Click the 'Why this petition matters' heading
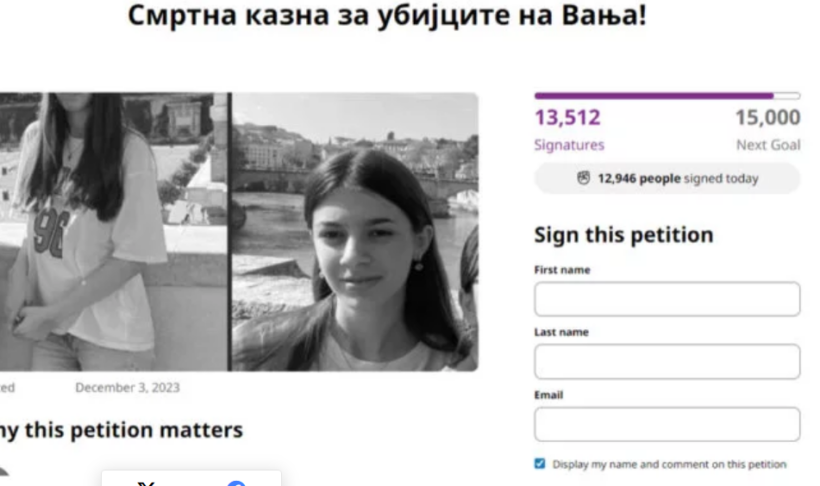This screenshot has height=486, width=820. click(x=121, y=430)
